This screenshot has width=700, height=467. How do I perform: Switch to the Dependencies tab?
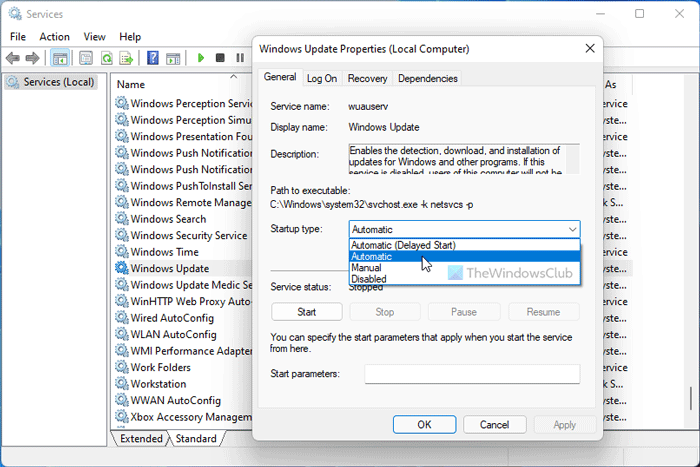[428, 79]
